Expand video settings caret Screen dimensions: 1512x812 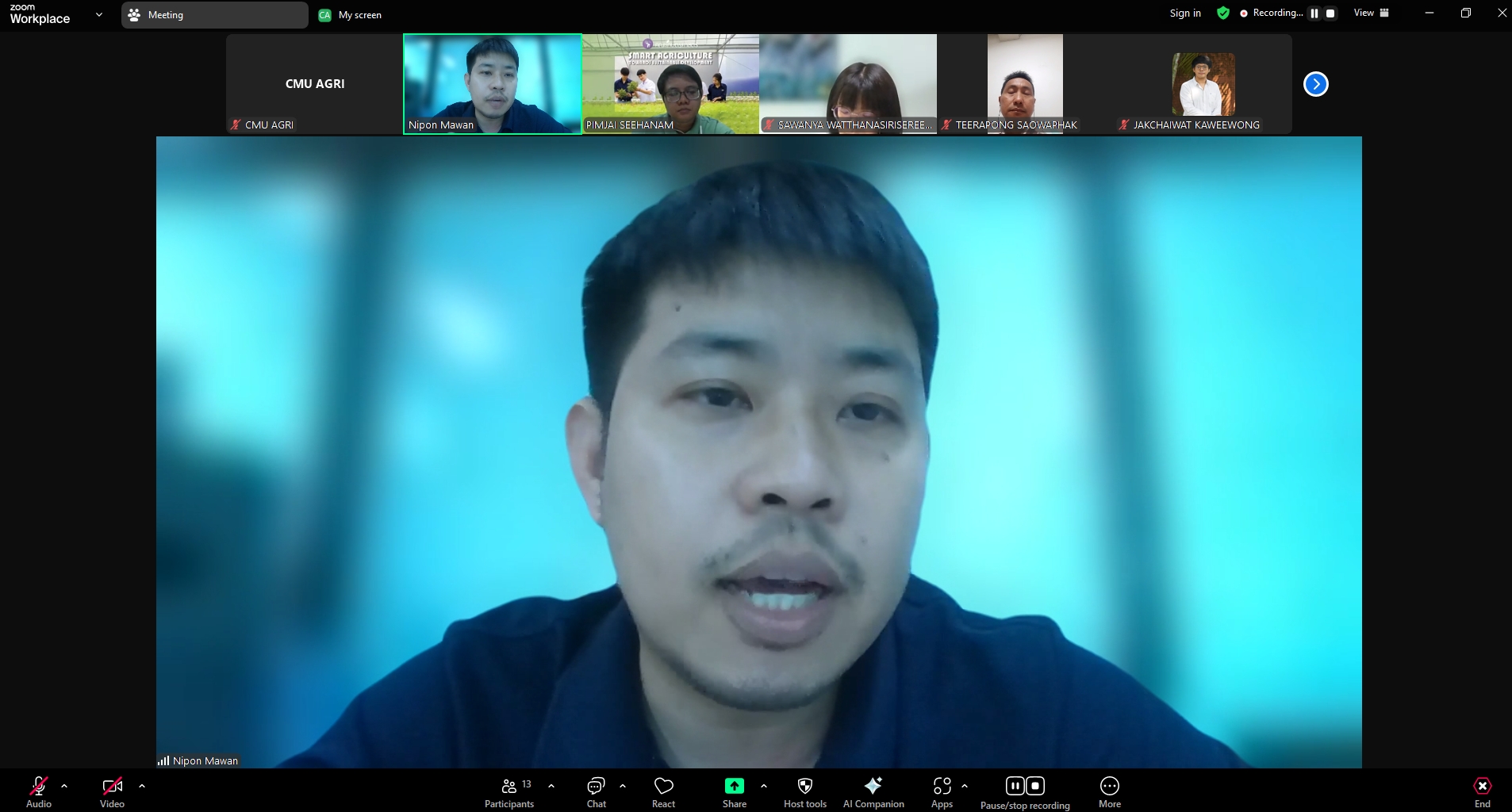tap(142, 786)
